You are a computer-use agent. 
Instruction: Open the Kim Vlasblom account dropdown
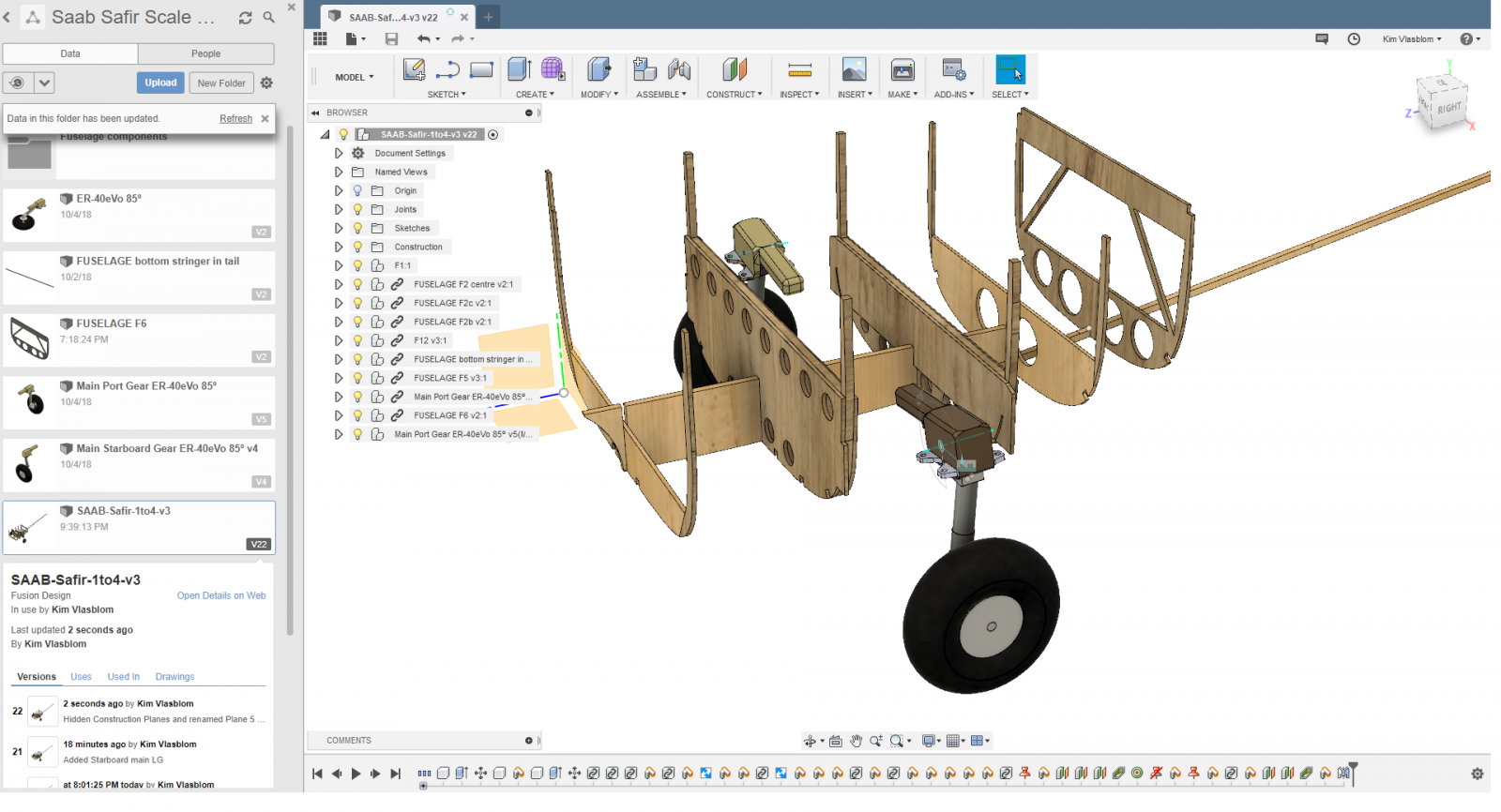[x=1412, y=38]
